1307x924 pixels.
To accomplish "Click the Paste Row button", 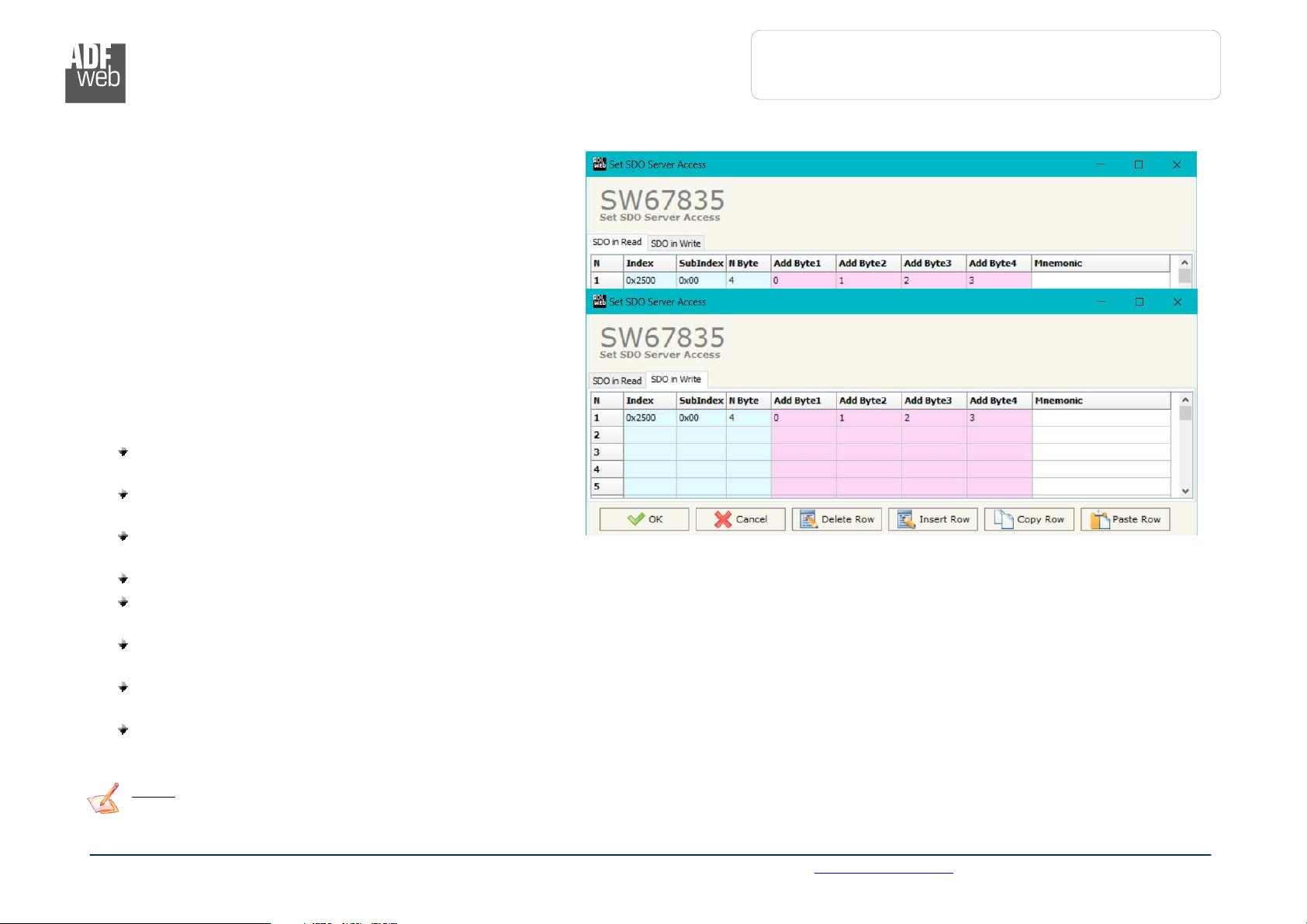I will (1125, 519).
